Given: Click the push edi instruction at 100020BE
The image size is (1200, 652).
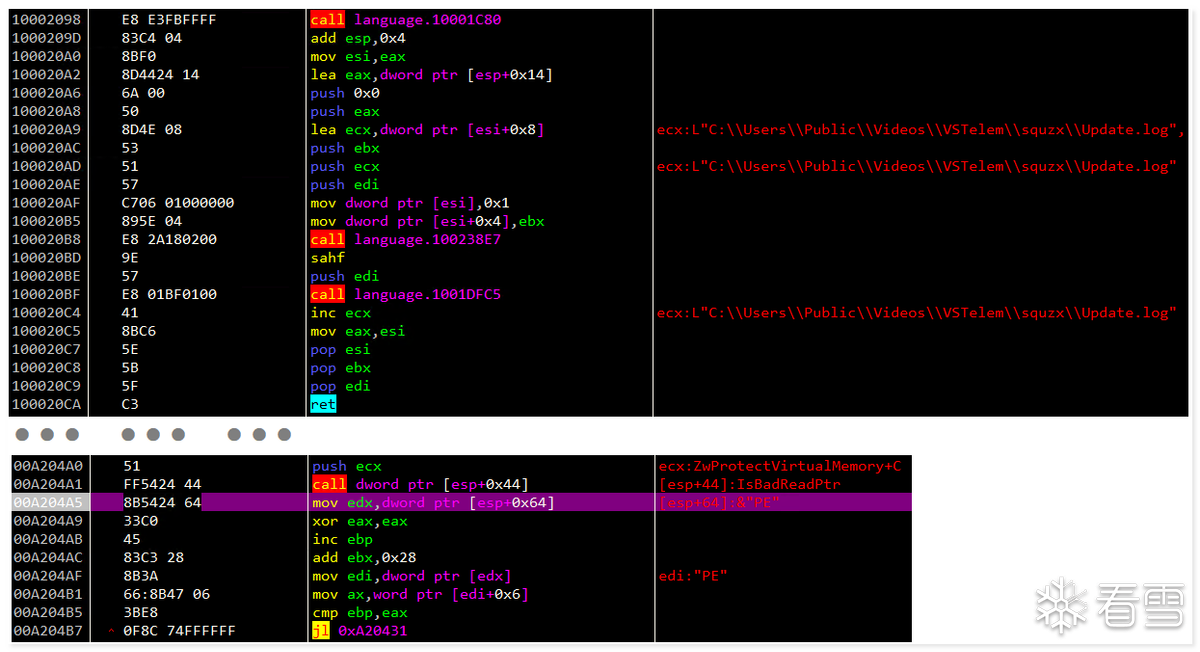Looking at the screenshot, I should point(344,276).
